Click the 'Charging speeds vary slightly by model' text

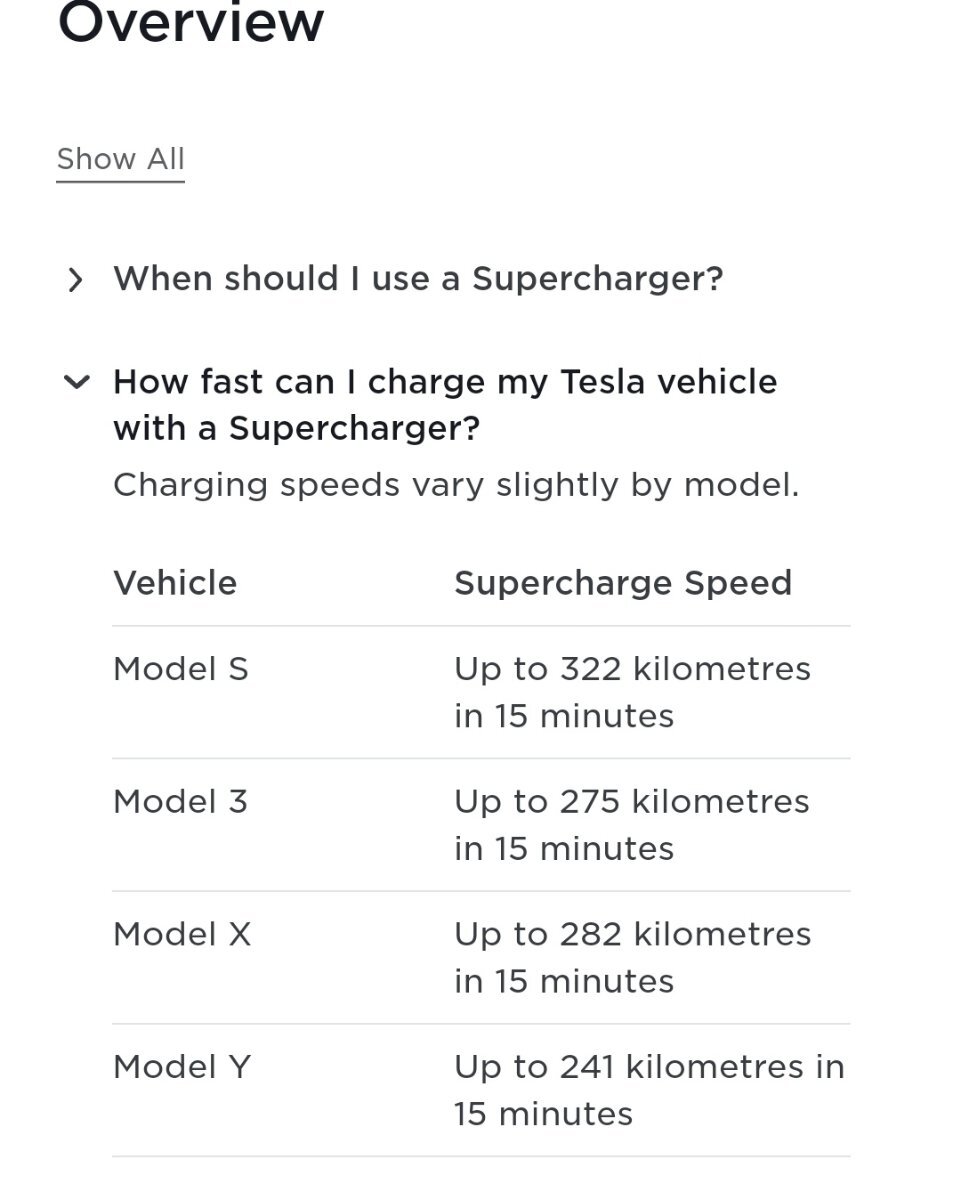tap(456, 485)
